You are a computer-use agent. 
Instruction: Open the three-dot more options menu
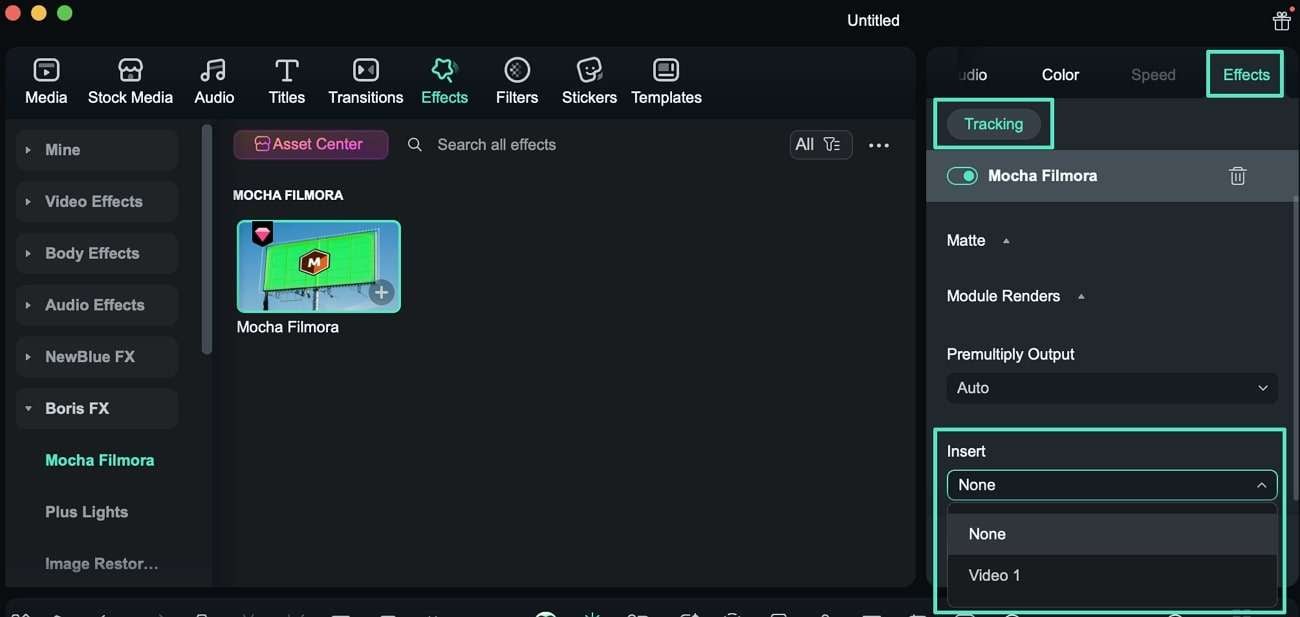click(x=879, y=145)
